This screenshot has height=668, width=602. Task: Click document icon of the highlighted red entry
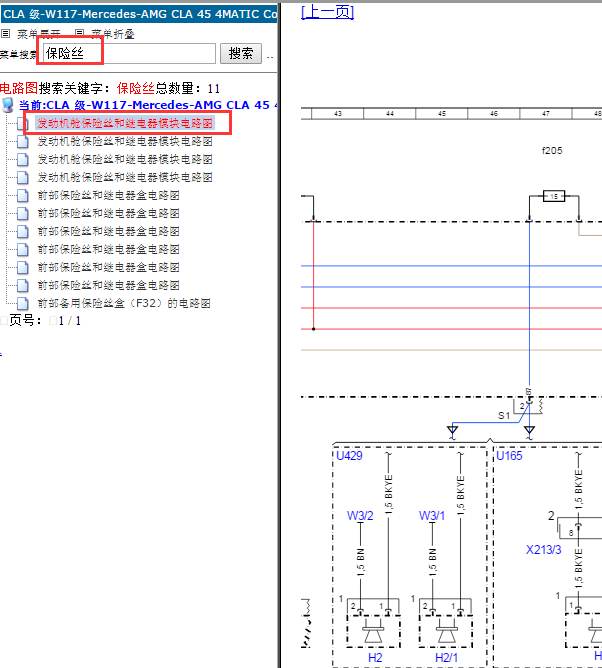pyautogui.click(x=23, y=124)
